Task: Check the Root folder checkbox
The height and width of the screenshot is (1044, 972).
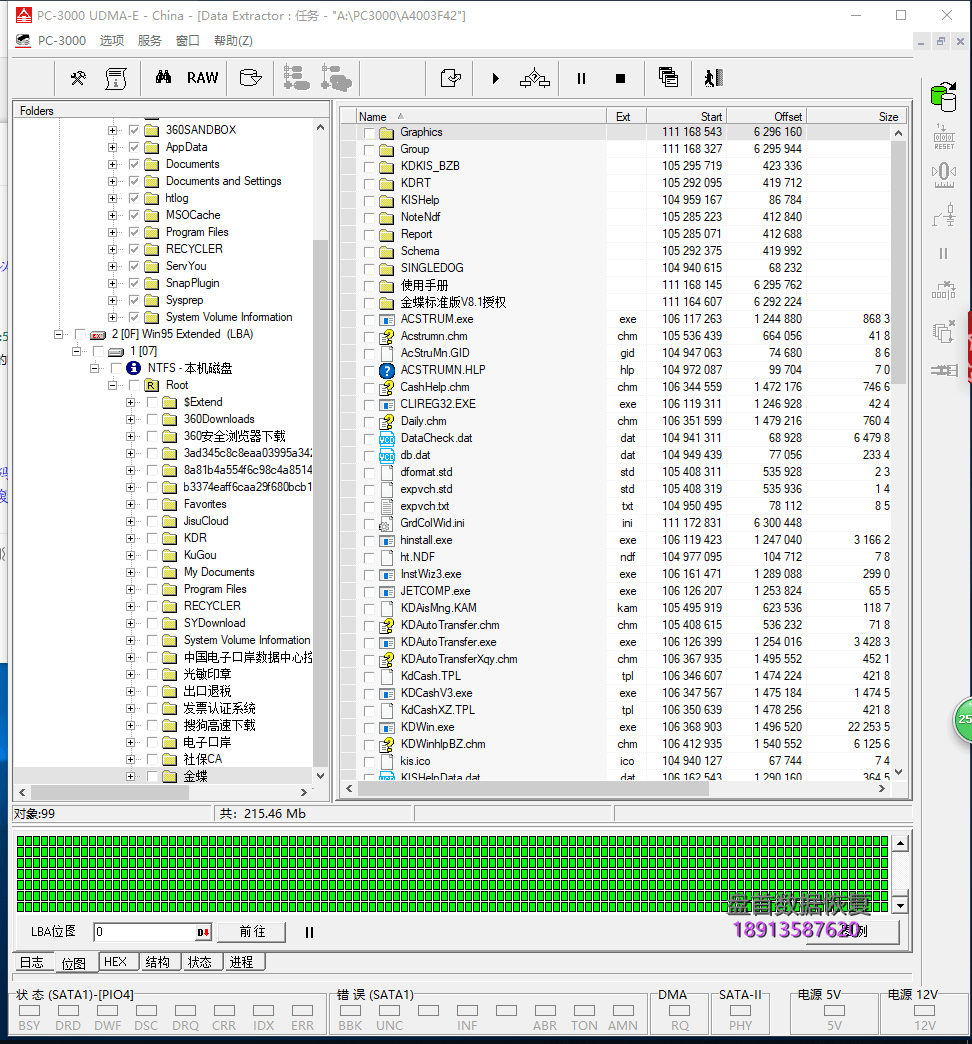Action: point(134,386)
